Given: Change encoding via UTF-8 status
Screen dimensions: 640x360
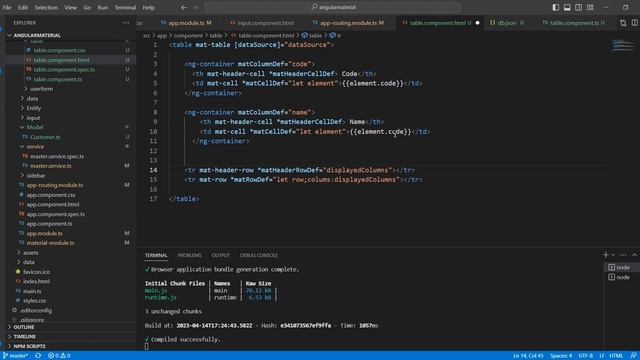Looking at the screenshot, I should (x=585, y=356).
